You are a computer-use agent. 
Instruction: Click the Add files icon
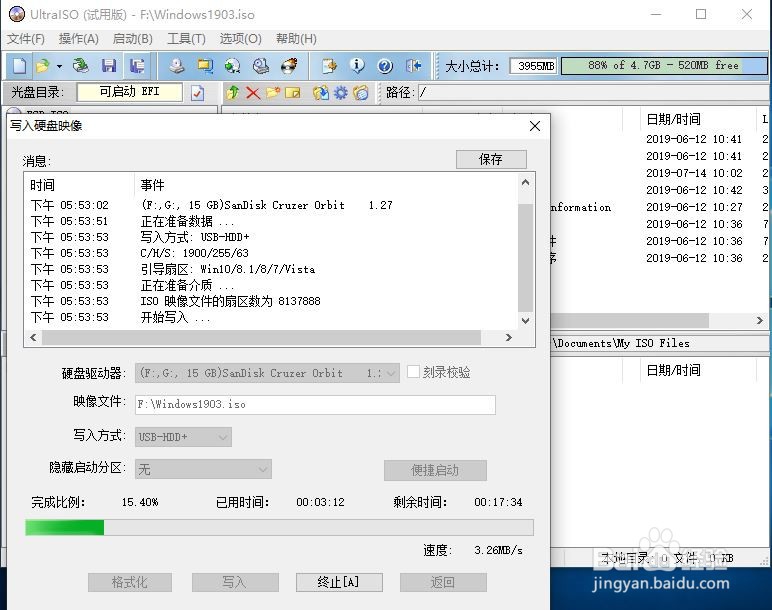329,65
